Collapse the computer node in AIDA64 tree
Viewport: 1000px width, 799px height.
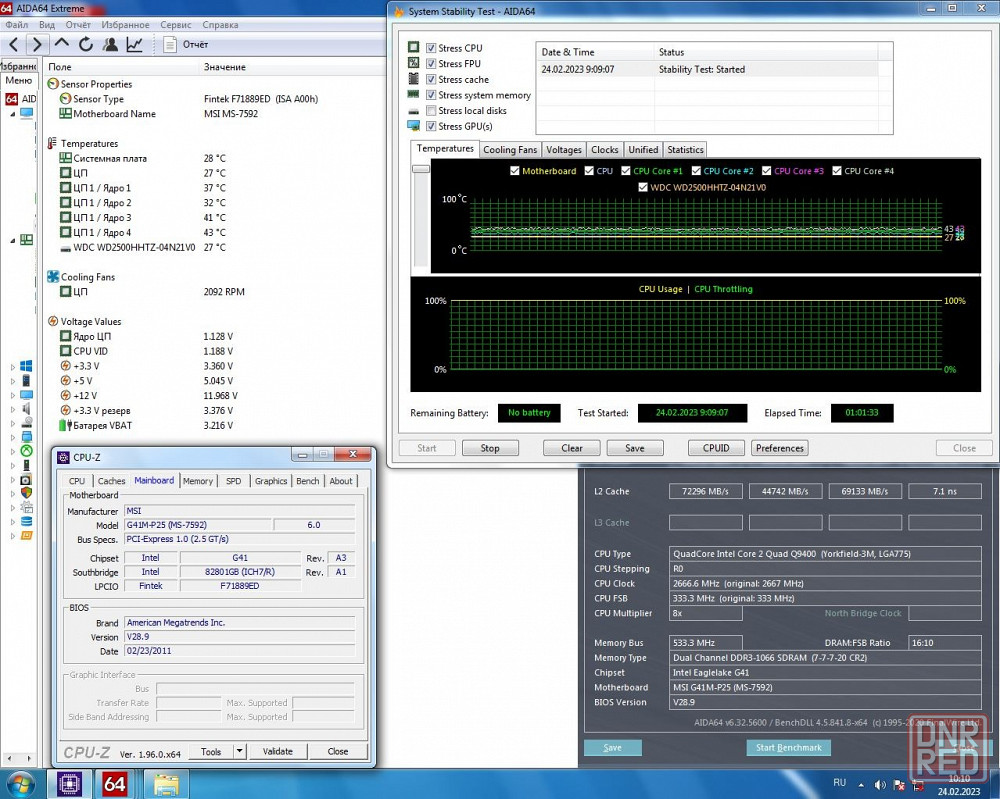(x=13, y=114)
